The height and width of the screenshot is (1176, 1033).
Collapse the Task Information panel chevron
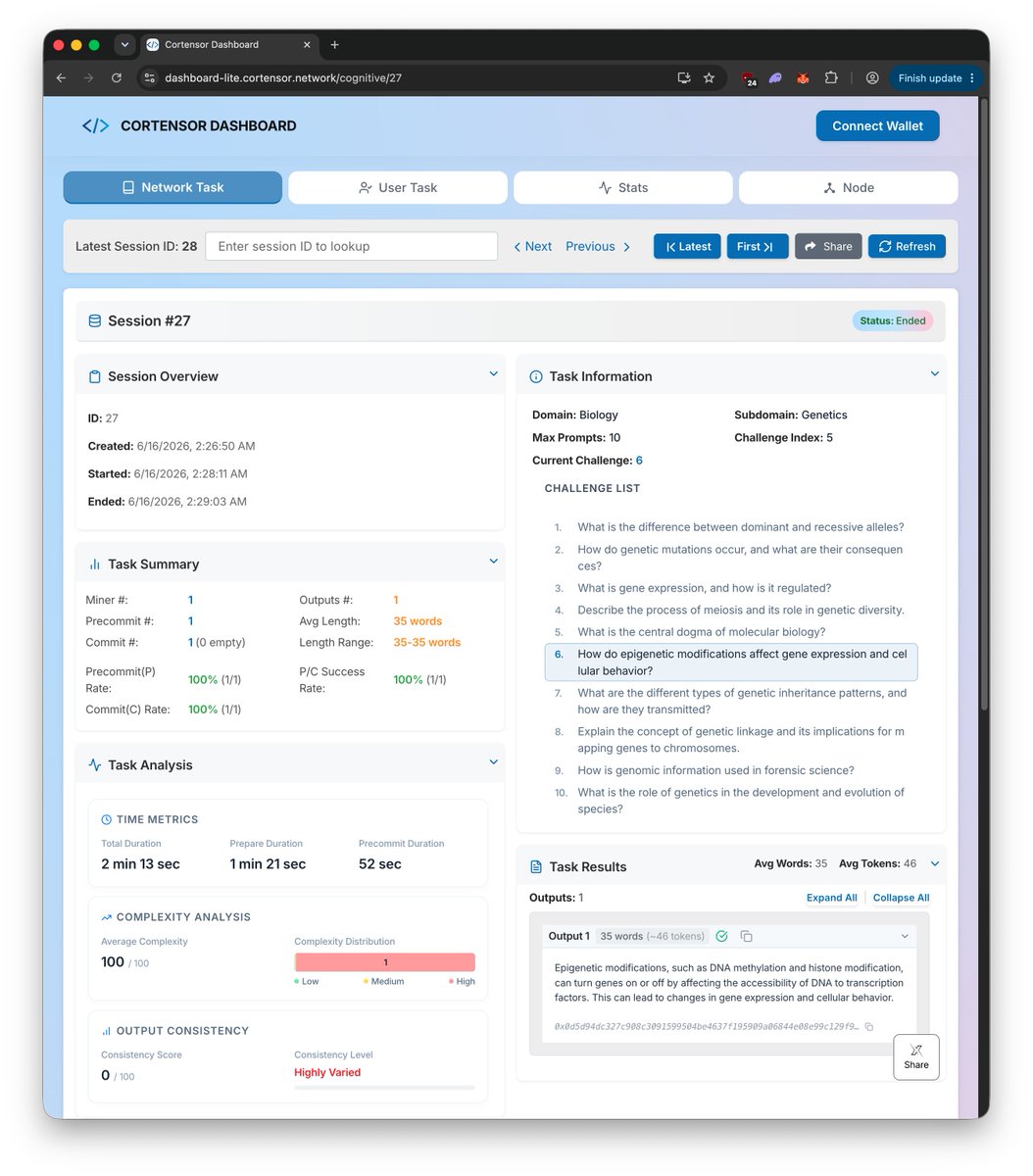[935, 373]
